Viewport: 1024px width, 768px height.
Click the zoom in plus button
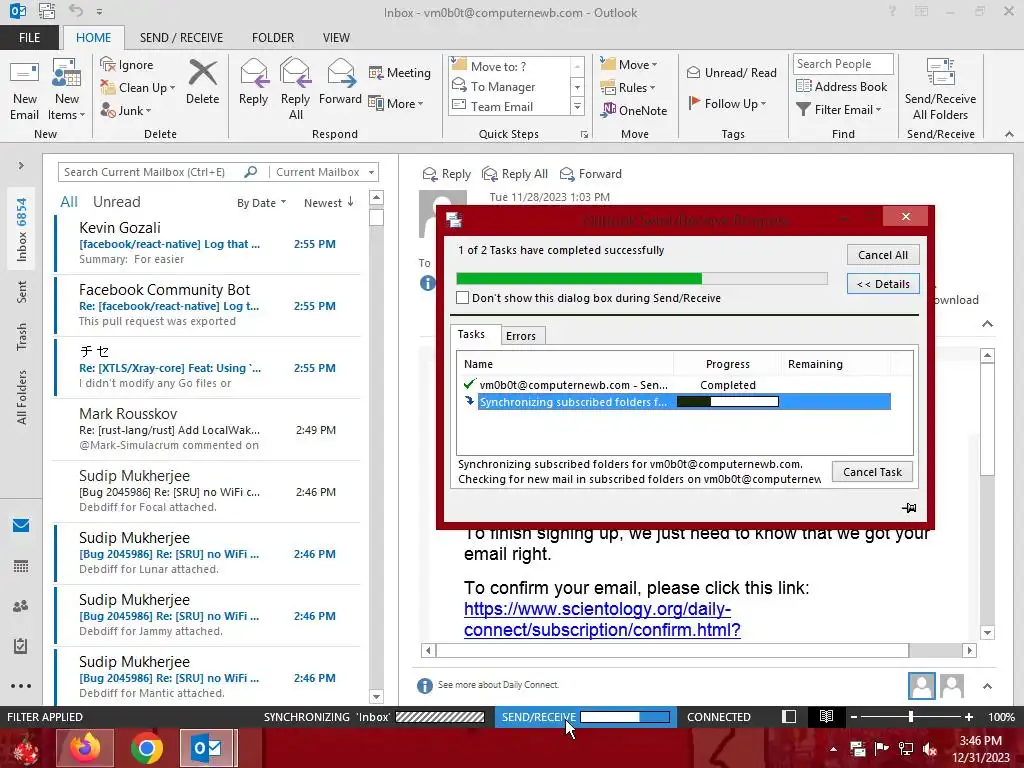(969, 716)
